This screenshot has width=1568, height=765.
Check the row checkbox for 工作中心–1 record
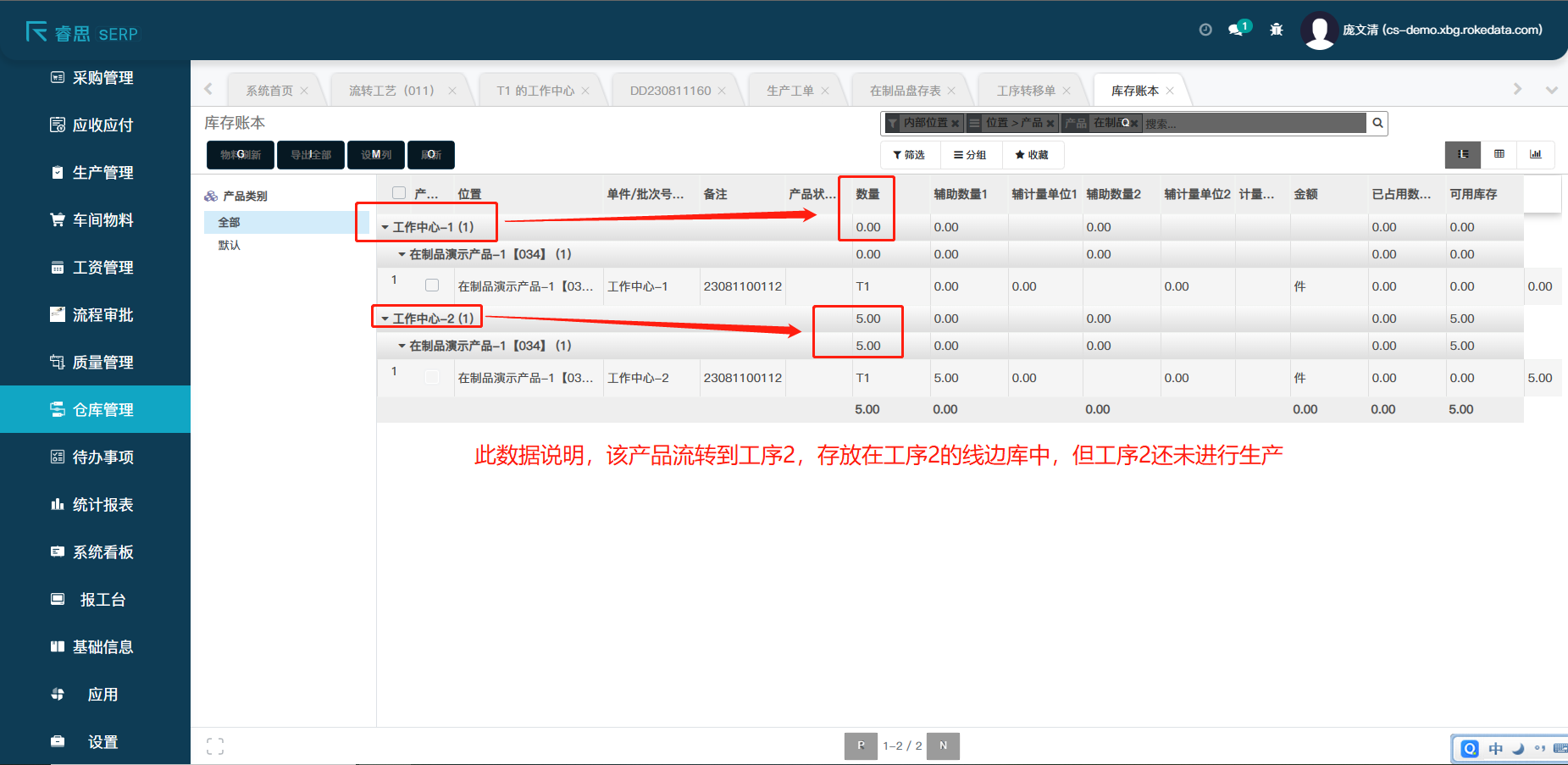[432, 285]
